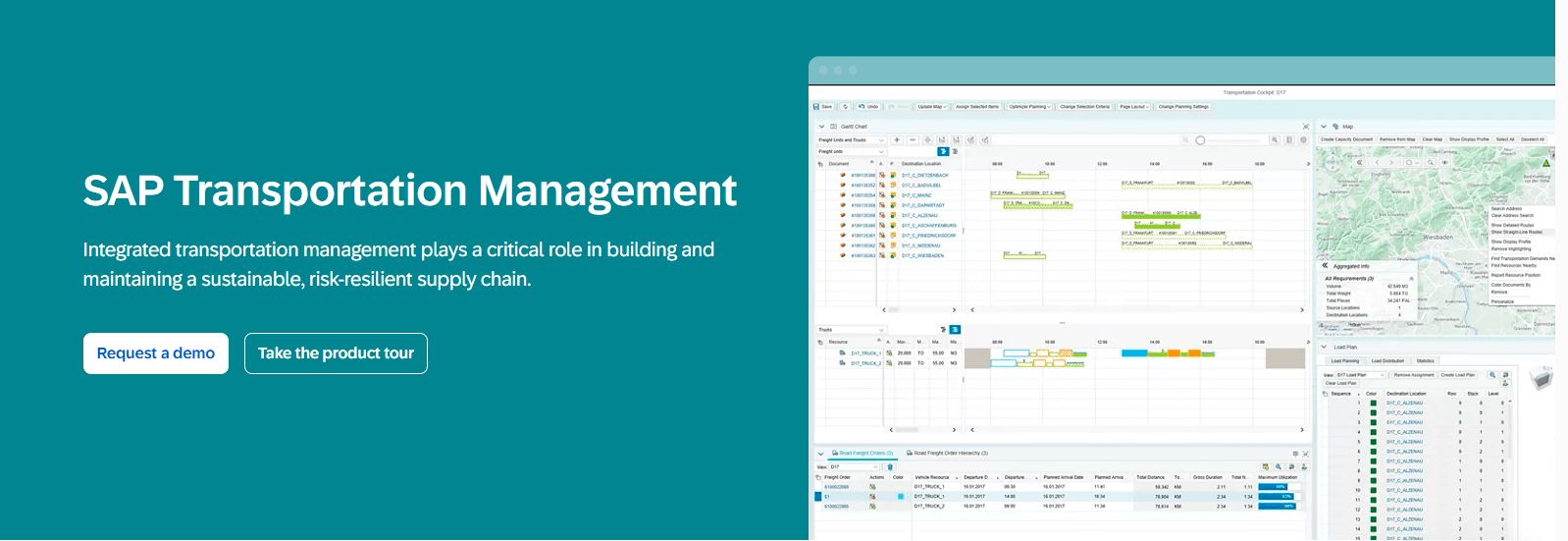Open the Optimizer Planning dropdown

tap(1030, 106)
